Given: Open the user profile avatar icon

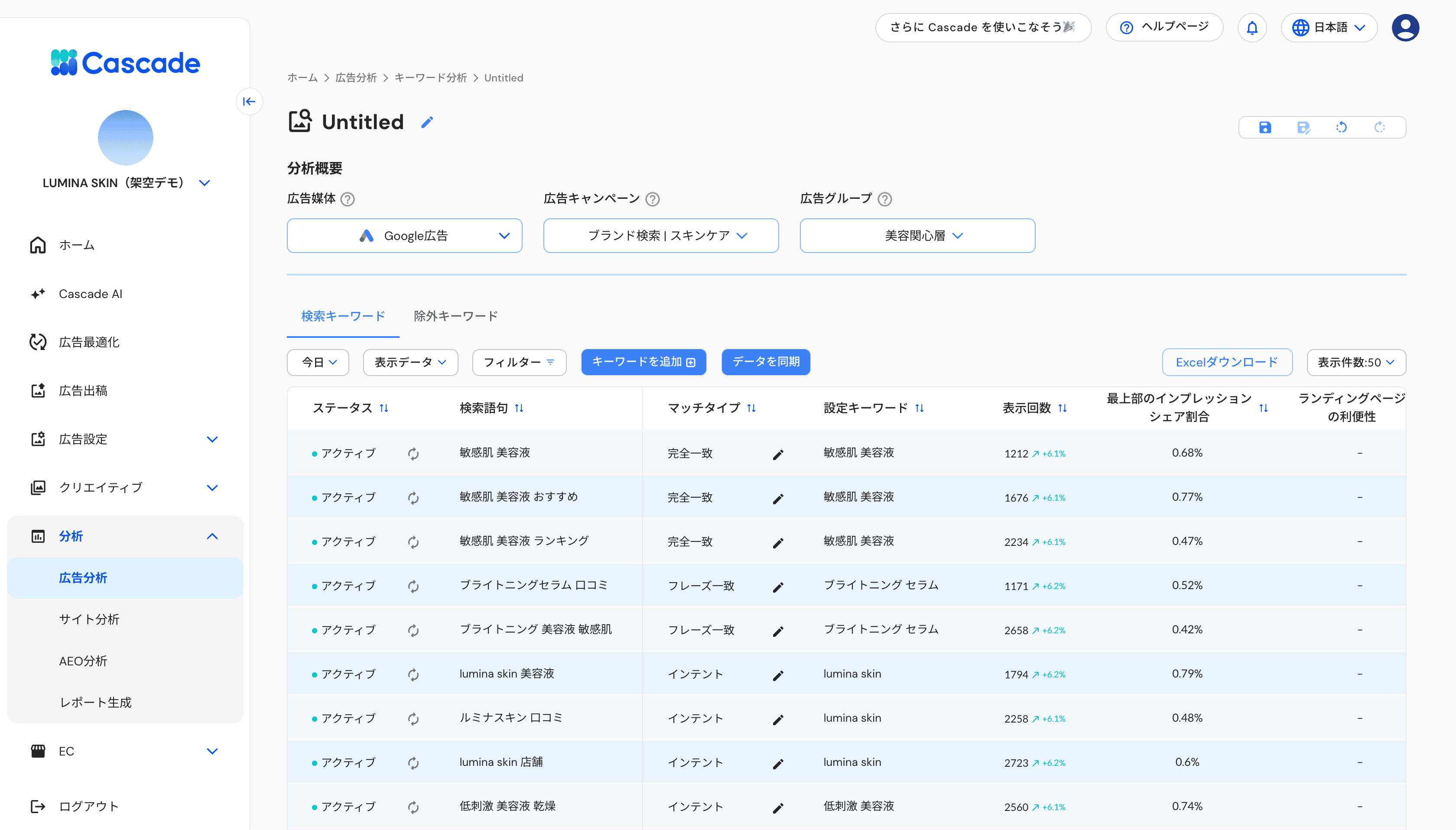Looking at the screenshot, I should pyautogui.click(x=1405, y=27).
